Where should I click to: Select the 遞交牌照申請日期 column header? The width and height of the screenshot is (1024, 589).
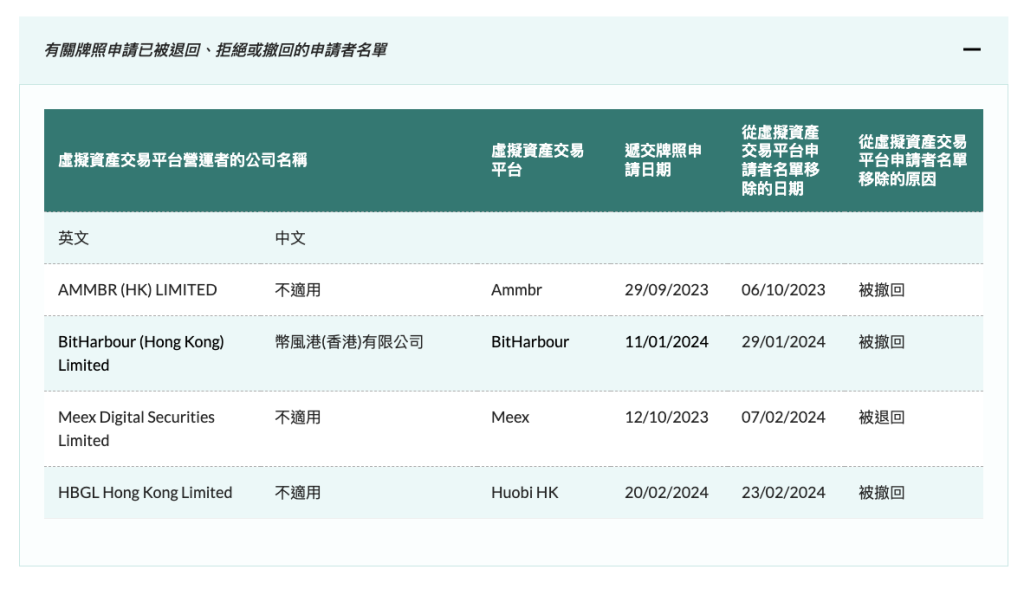click(x=663, y=160)
